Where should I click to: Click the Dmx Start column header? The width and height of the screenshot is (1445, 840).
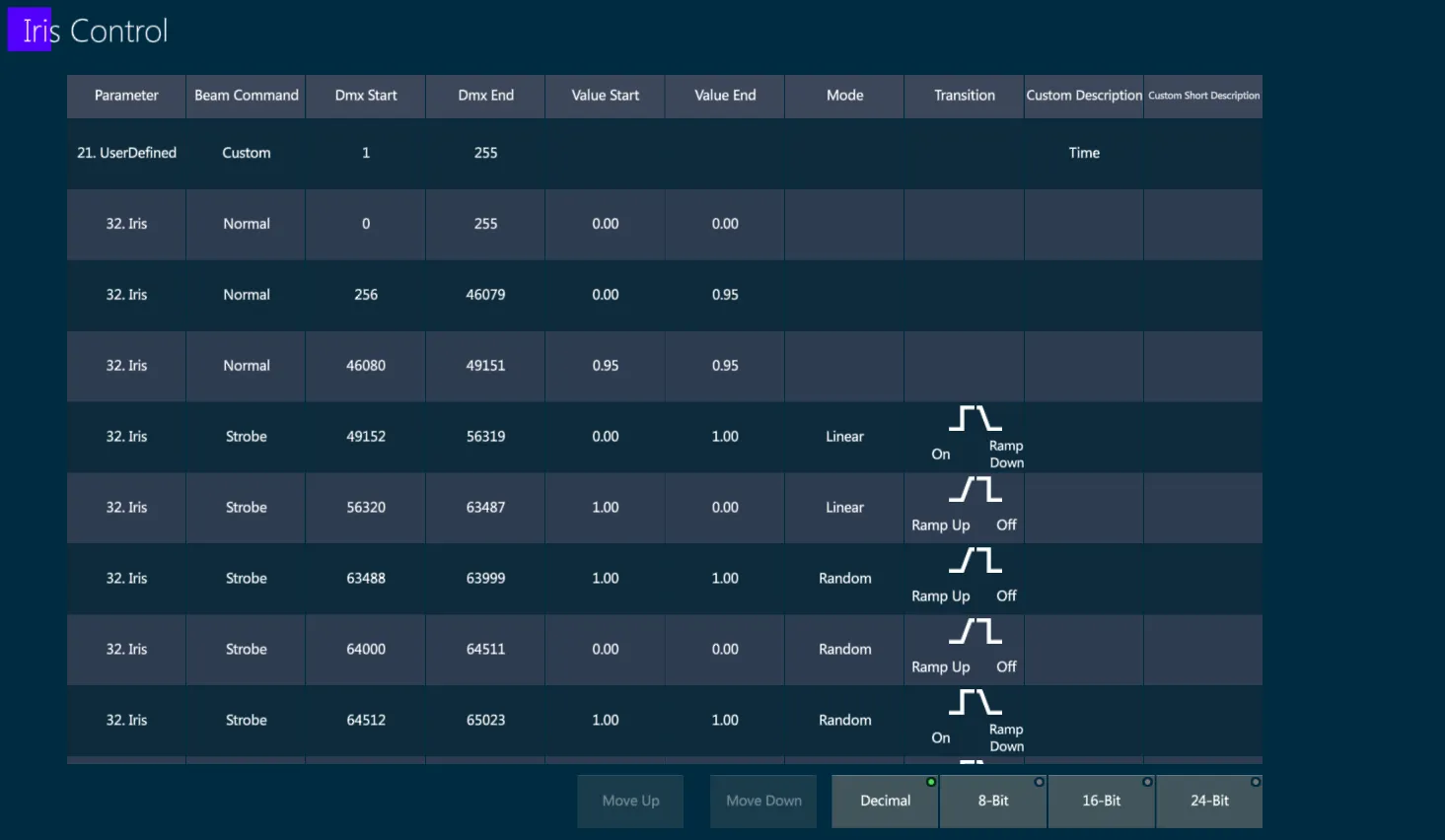366,96
